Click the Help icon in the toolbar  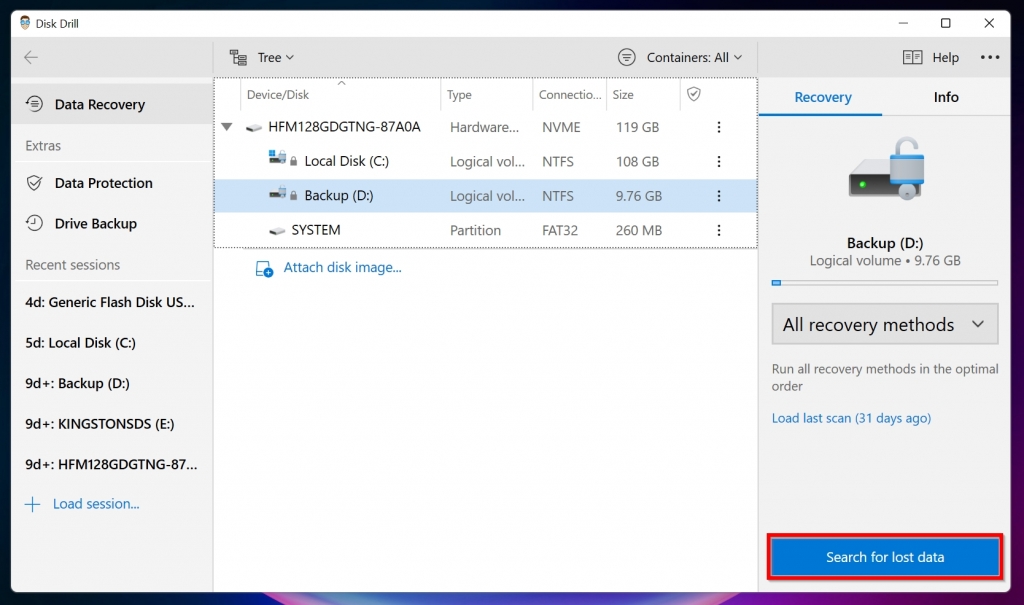tap(913, 57)
